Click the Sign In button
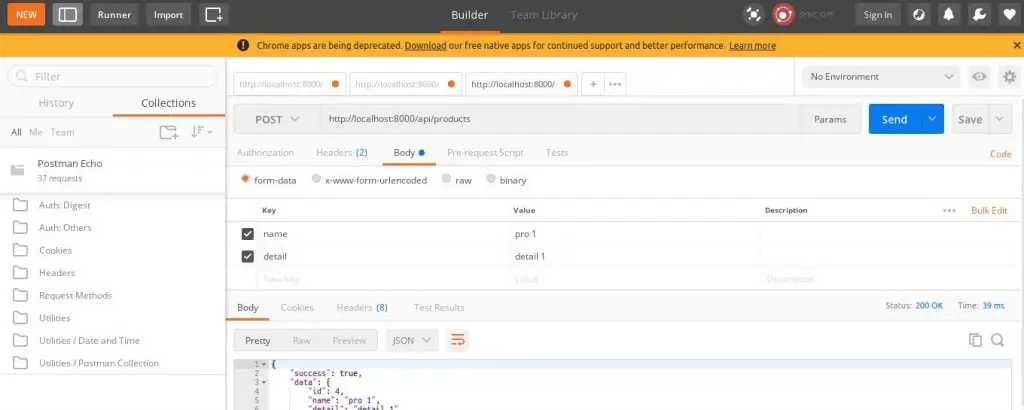1024x410 pixels. click(878, 14)
